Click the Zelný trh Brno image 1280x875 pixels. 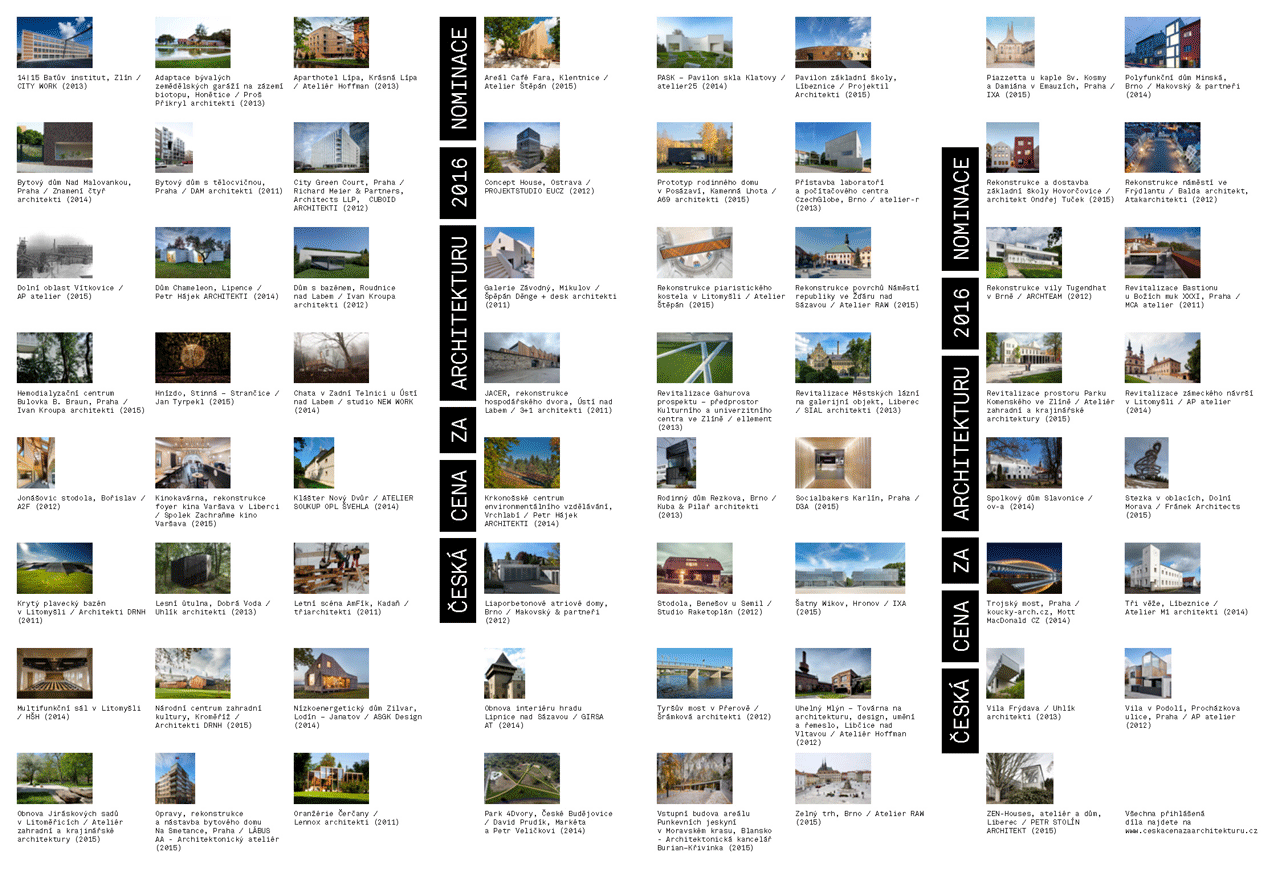coord(833,779)
